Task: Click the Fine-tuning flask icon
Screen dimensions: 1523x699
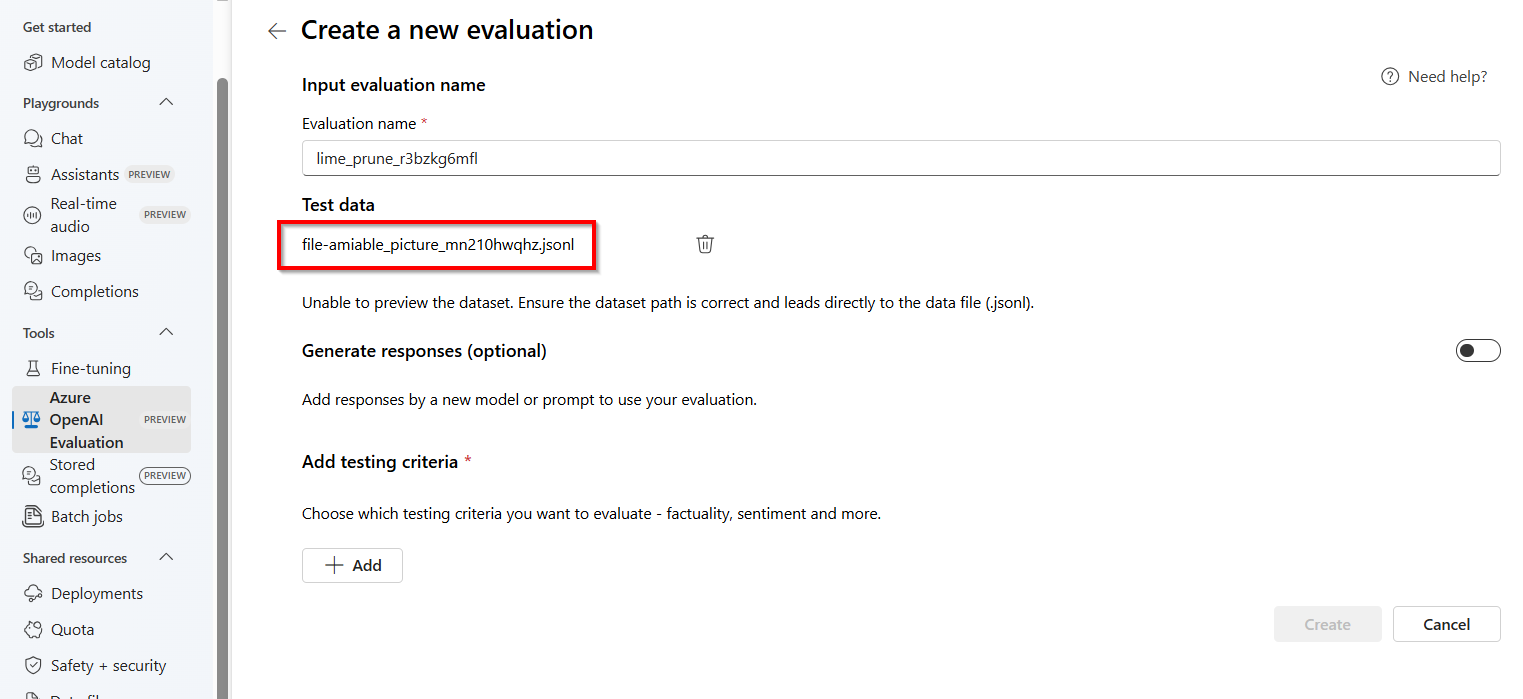Action: coord(33,369)
